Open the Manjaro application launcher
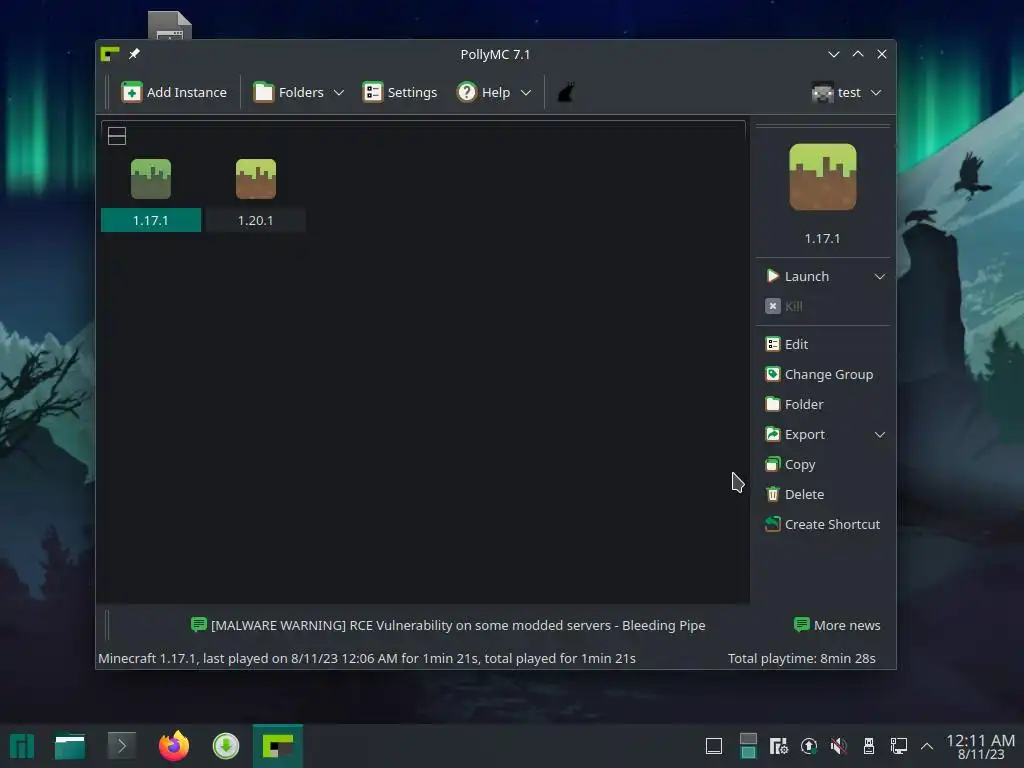Image resolution: width=1024 pixels, height=768 pixels. [x=22, y=746]
